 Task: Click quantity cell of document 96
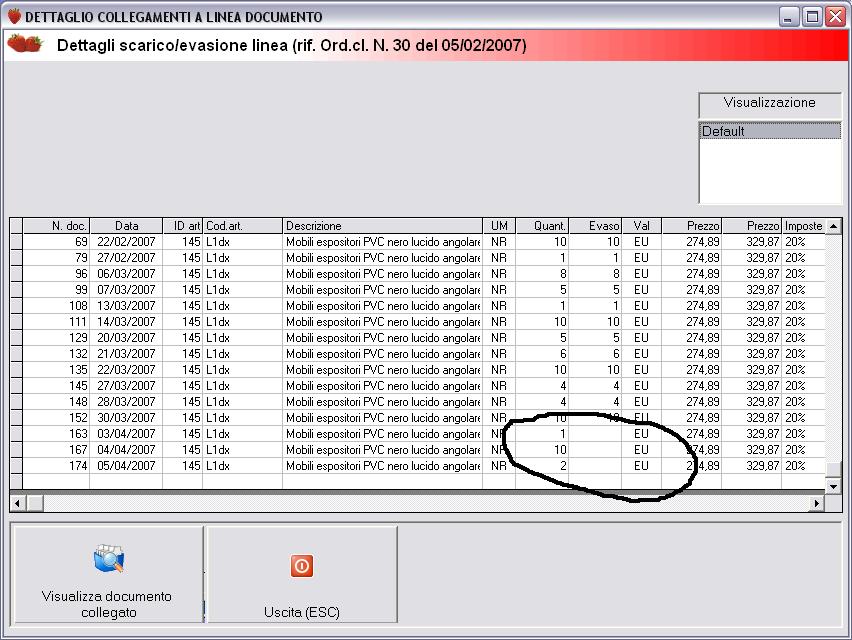tap(542, 274)
